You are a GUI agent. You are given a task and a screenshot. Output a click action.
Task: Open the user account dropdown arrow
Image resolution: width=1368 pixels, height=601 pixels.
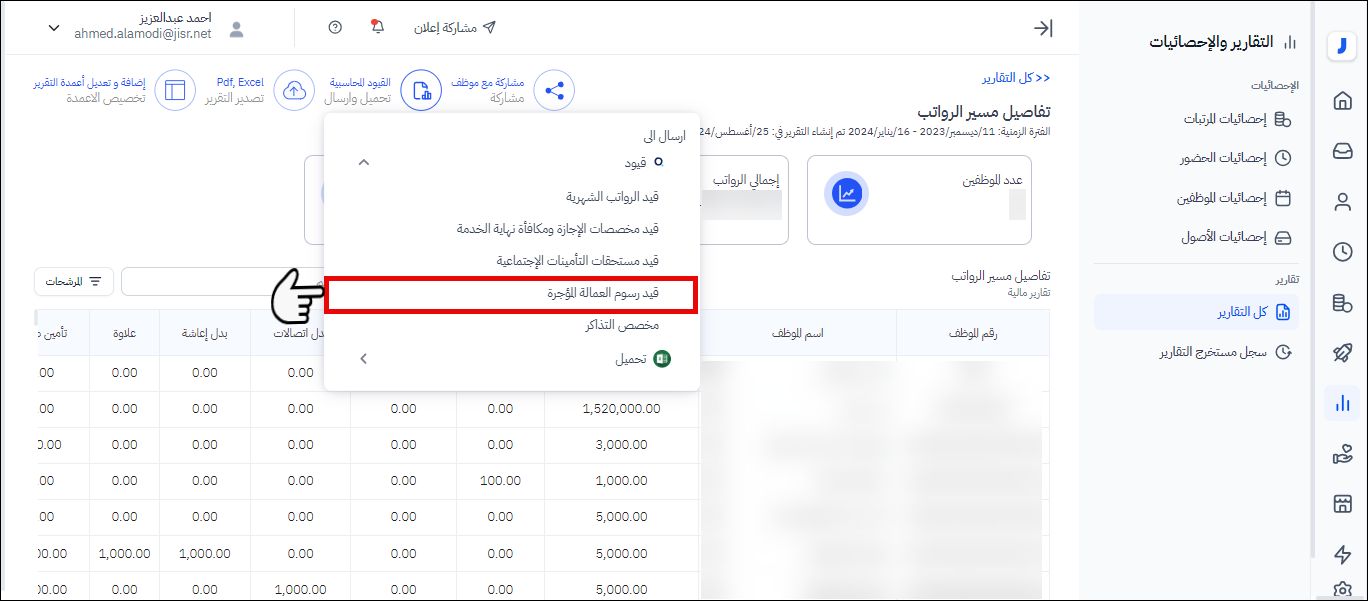54,28
